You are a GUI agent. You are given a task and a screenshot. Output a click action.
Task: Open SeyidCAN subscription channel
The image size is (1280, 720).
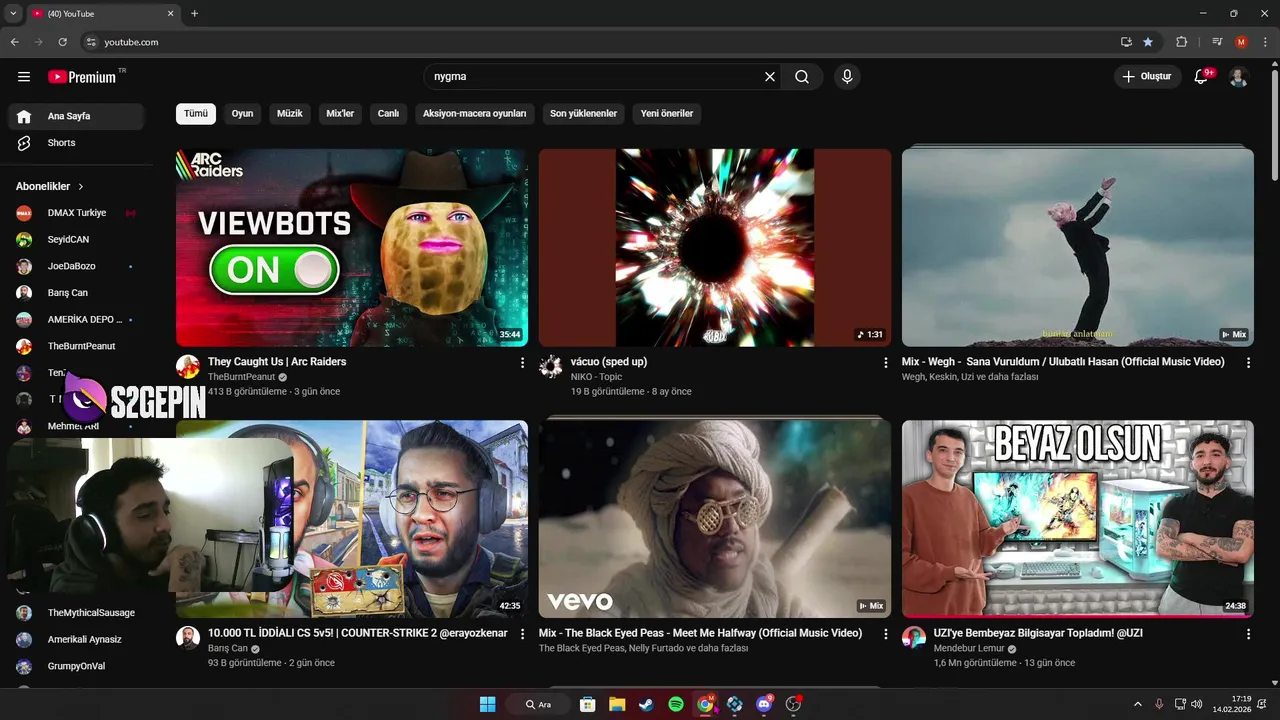pyautogui.click(x=76, y=240)
